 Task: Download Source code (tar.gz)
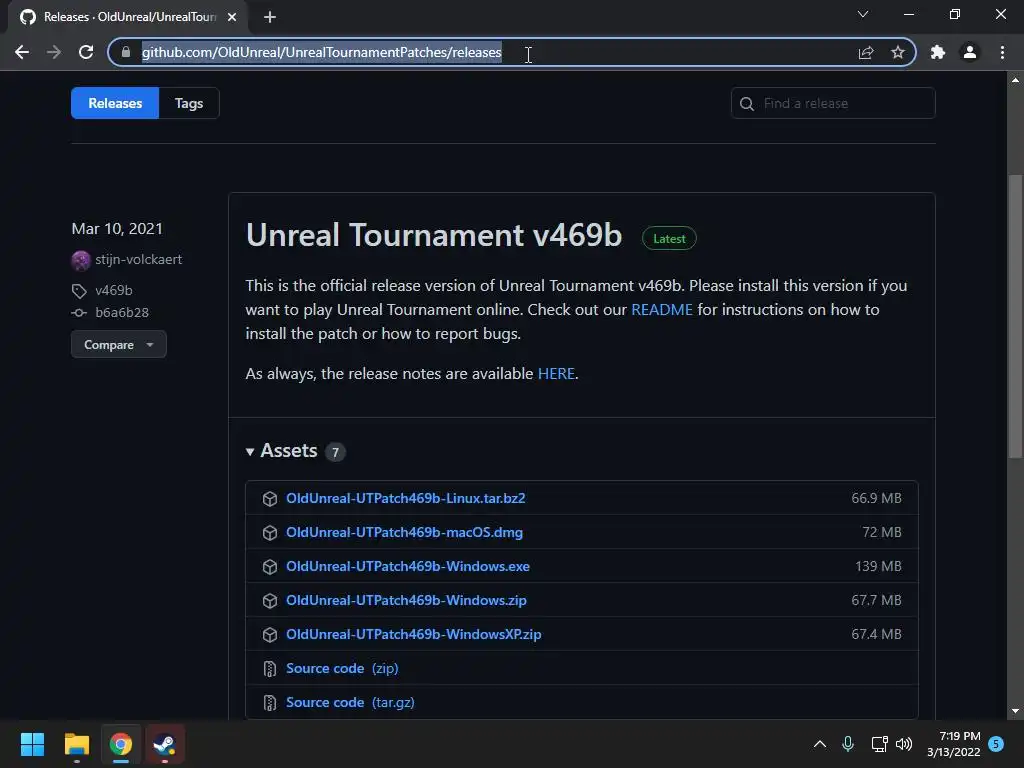point(350,702)
